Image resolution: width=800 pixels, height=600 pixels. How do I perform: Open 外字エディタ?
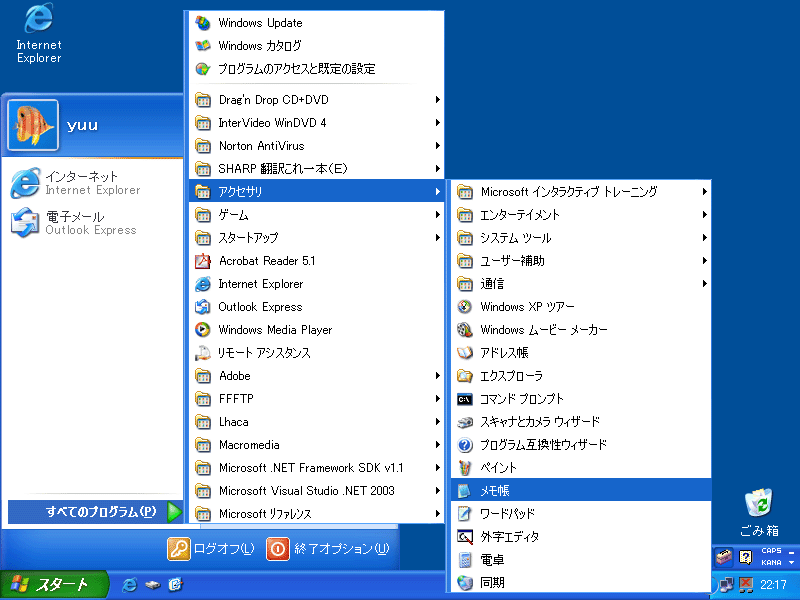tap(581, 537)
